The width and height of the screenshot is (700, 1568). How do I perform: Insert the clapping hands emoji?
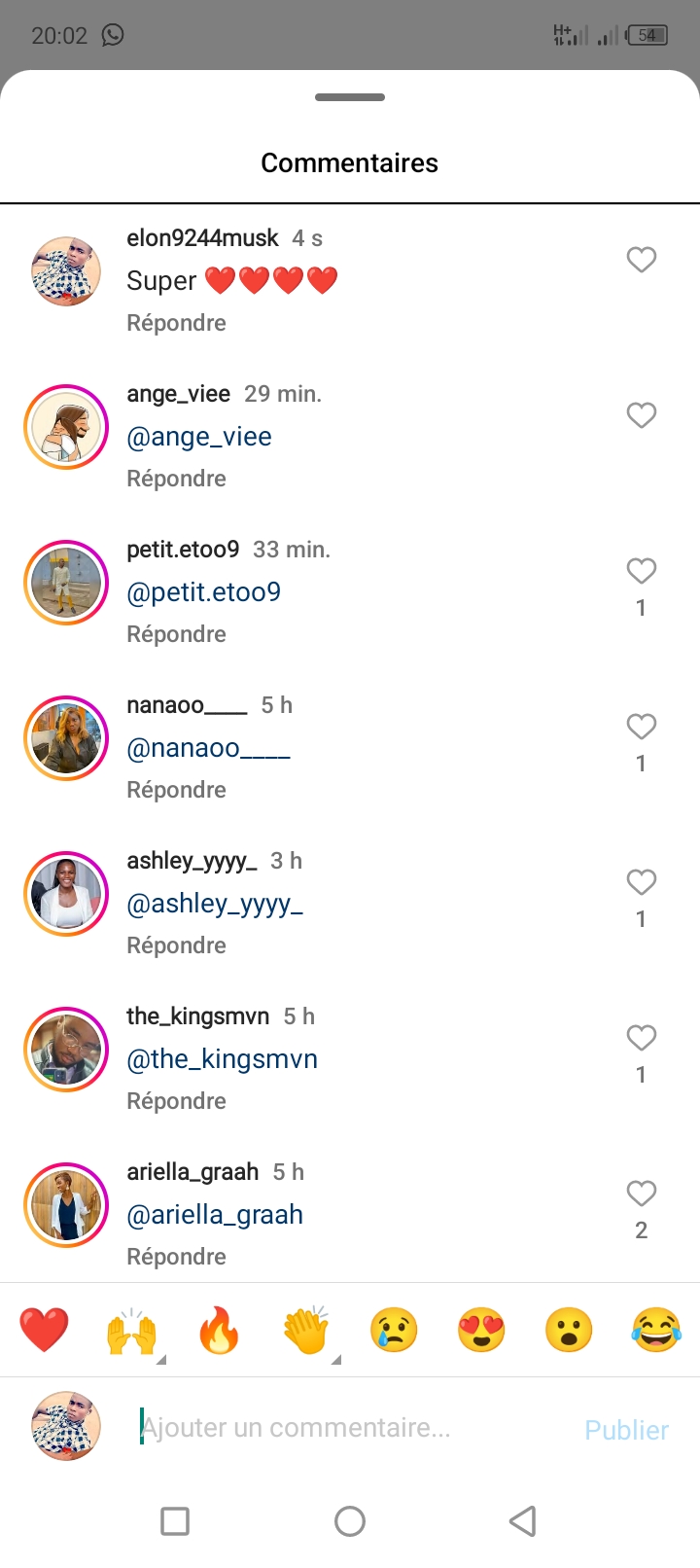[306, 1330]
